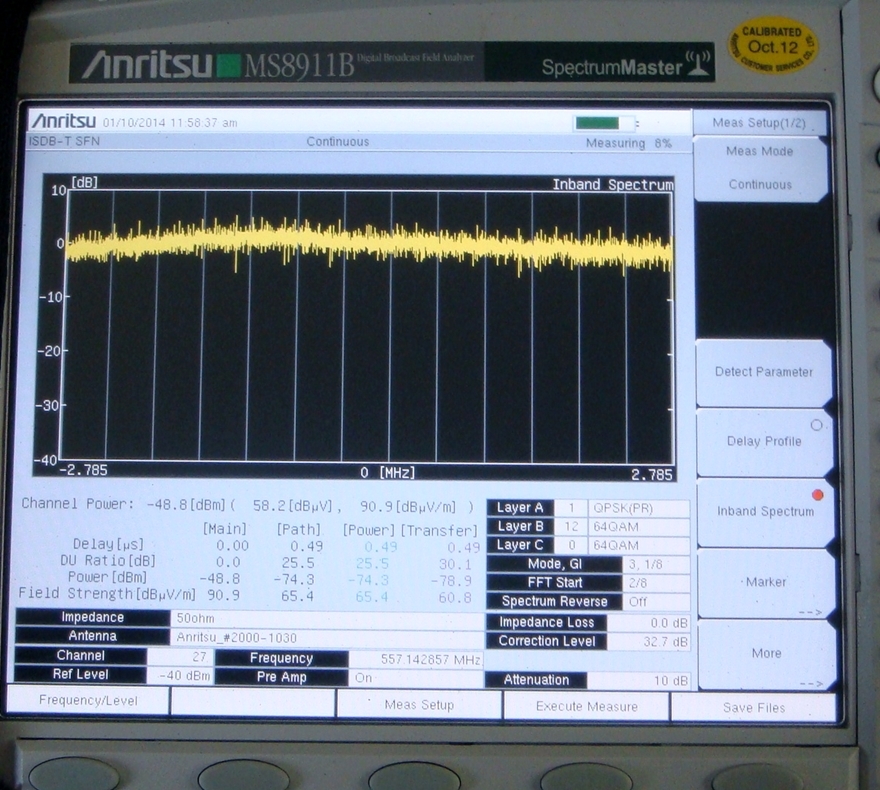Click the Delay[µs] row label
The height and width of the screenshot is (790, 880).
tap(108, 544)
